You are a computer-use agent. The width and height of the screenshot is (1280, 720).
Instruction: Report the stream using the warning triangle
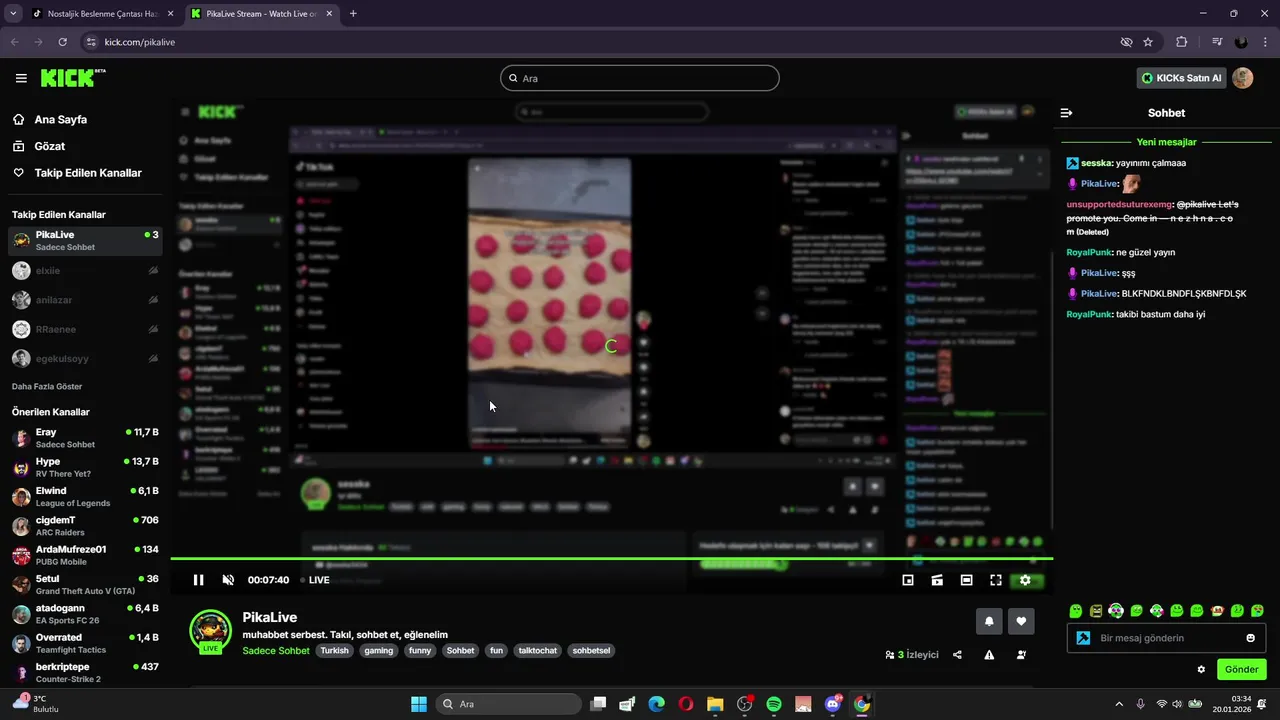[x=989, y=655]
